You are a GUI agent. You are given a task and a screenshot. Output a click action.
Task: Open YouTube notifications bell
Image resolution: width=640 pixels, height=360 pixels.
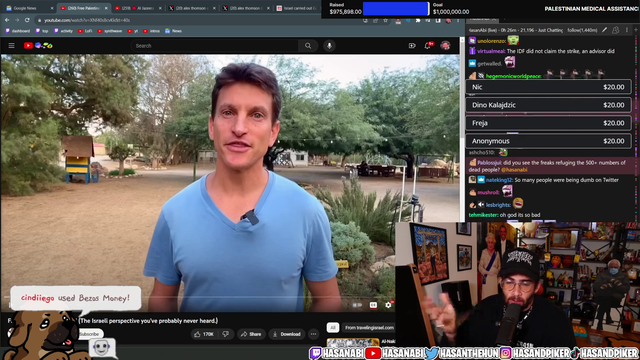(428, 46)
